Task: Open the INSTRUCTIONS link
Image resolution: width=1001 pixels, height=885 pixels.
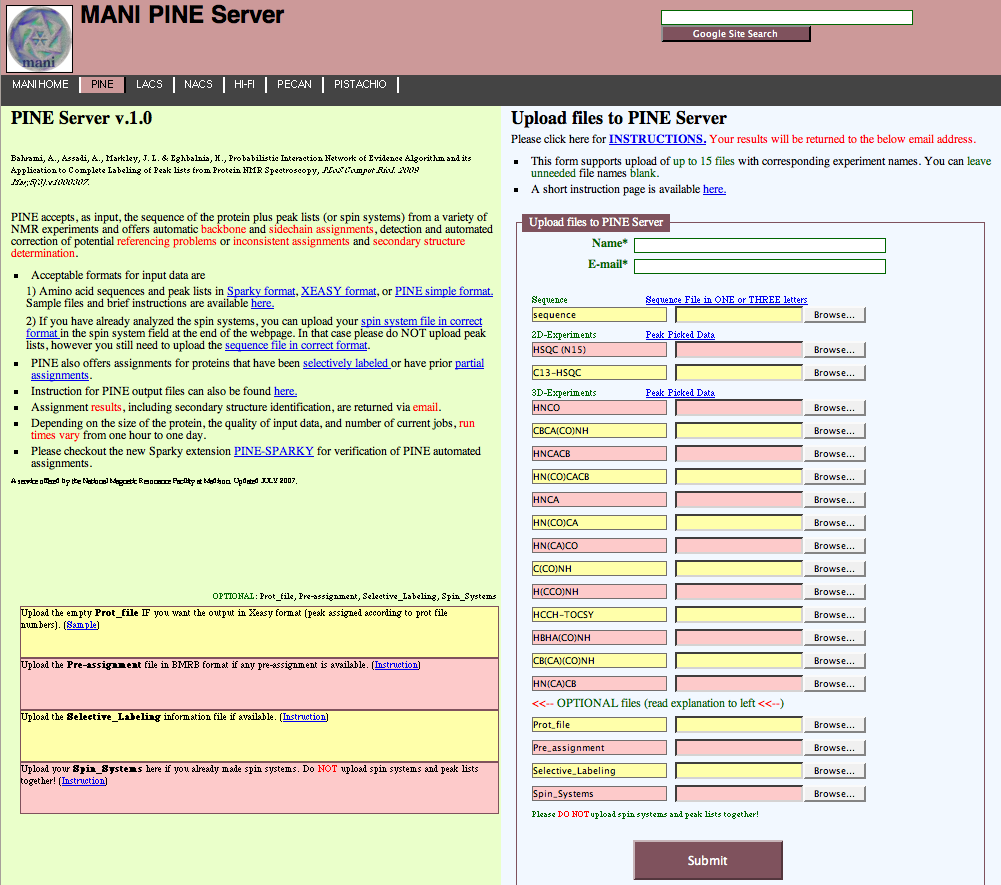Action: pos(657,139)
